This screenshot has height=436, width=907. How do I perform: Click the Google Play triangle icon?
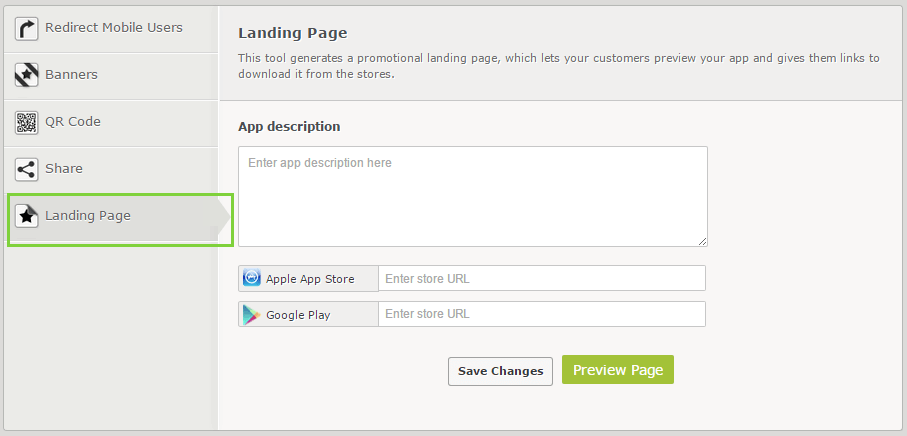tap(252, 315)
